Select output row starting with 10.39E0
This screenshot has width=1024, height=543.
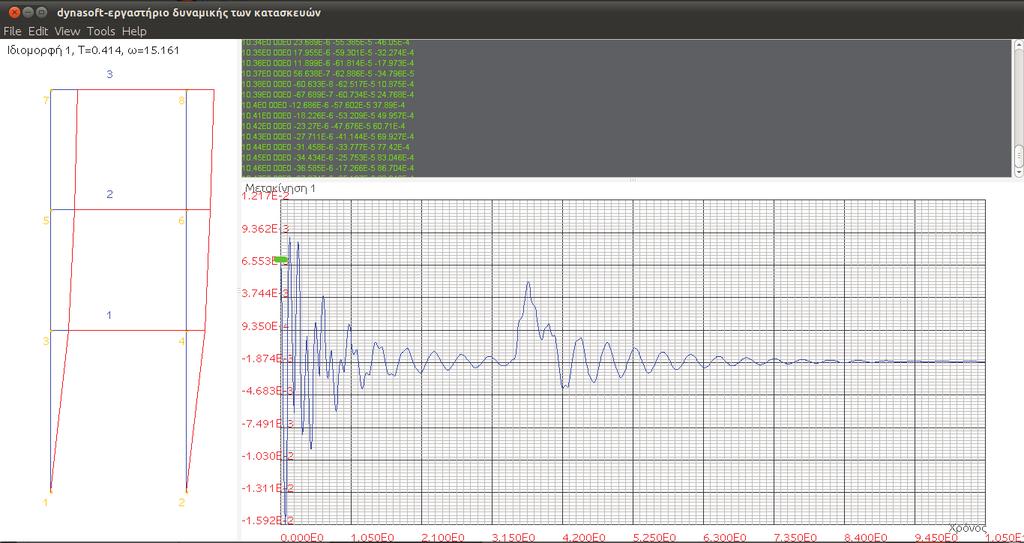328,95
